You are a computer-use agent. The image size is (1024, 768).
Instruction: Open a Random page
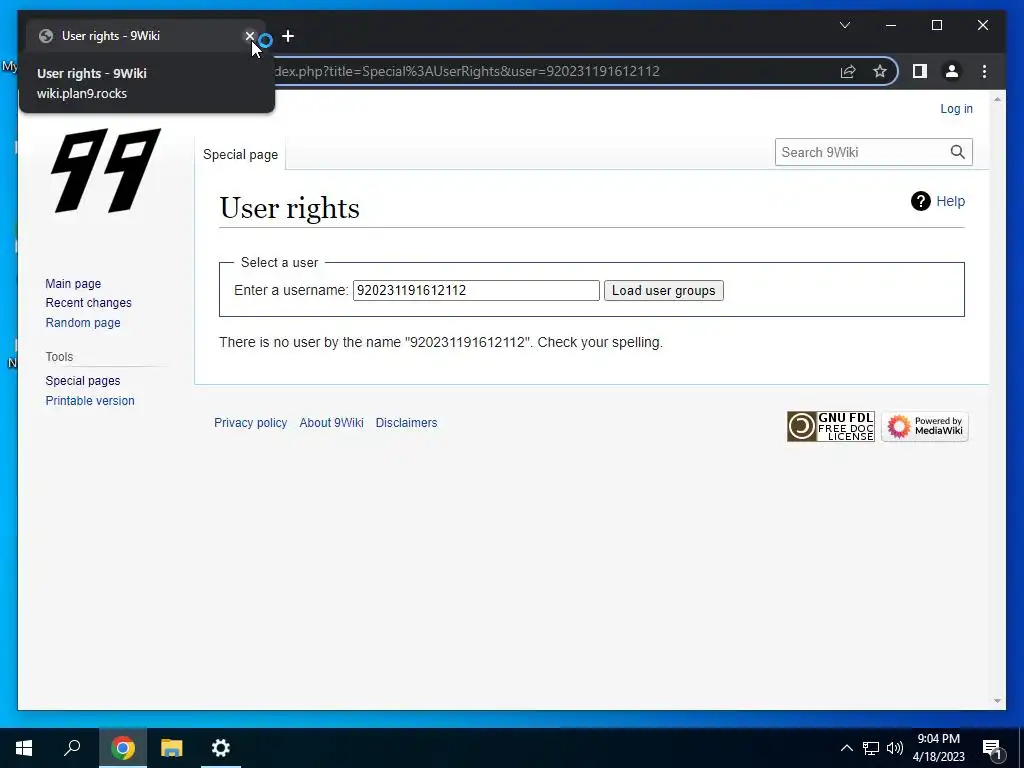click(x=83, y=323)
